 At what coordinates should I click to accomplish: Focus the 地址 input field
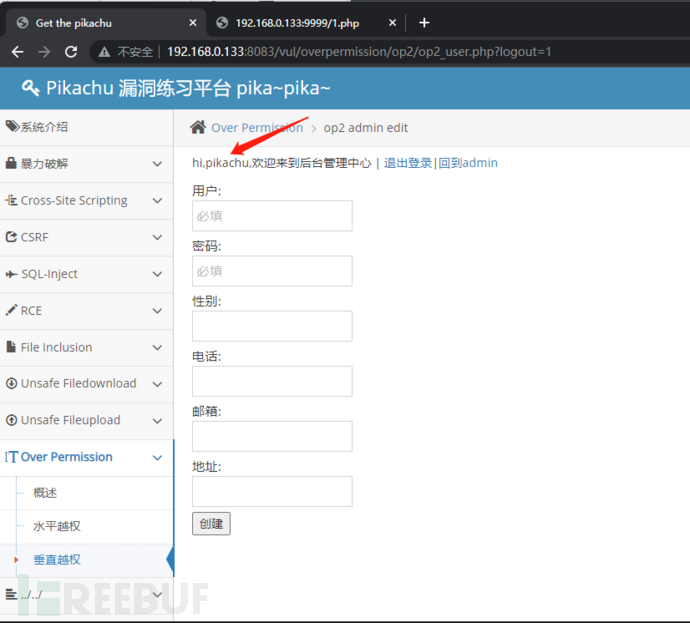(x=272, y=491)
